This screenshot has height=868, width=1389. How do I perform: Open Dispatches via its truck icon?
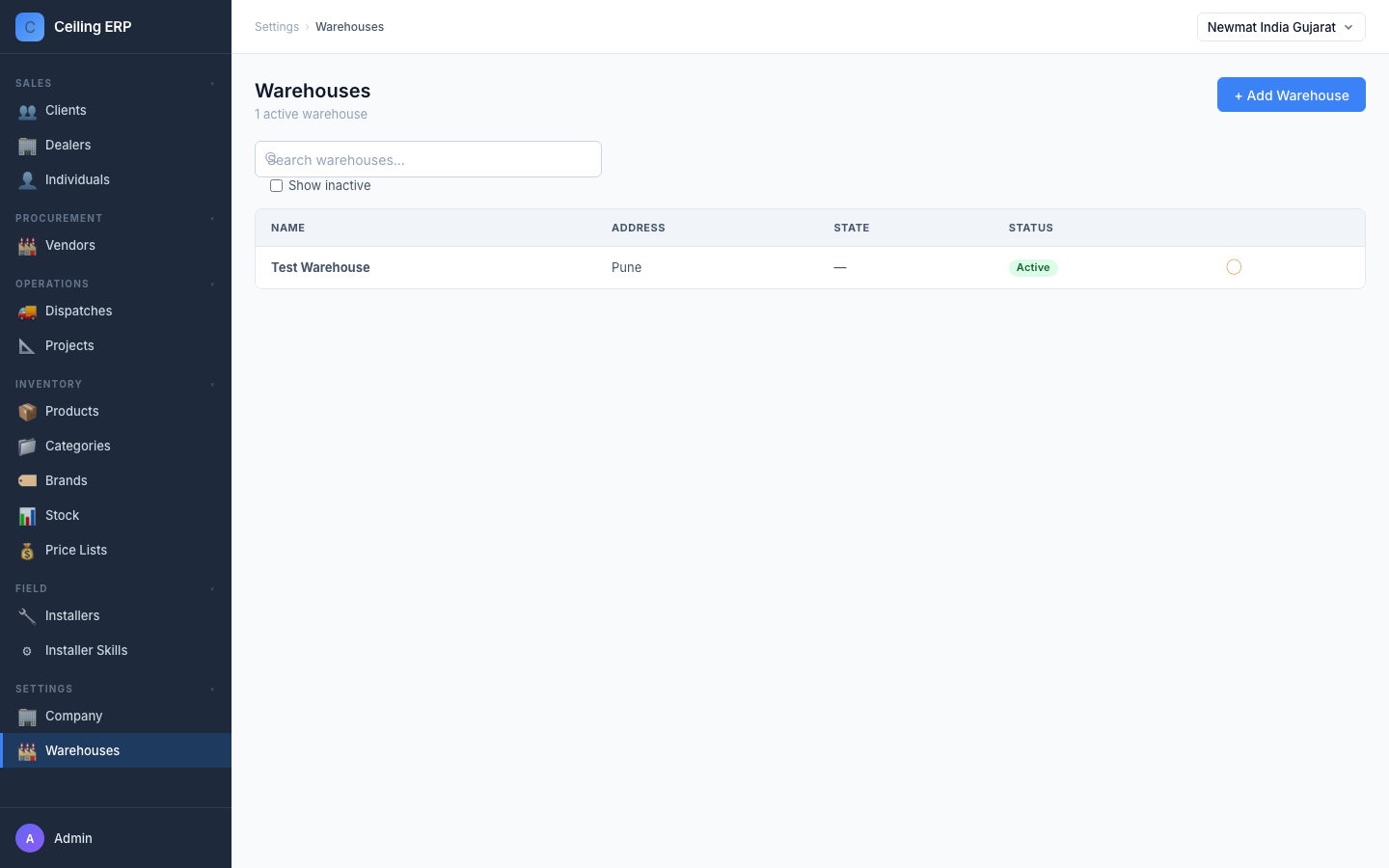(x=27, y=312)
